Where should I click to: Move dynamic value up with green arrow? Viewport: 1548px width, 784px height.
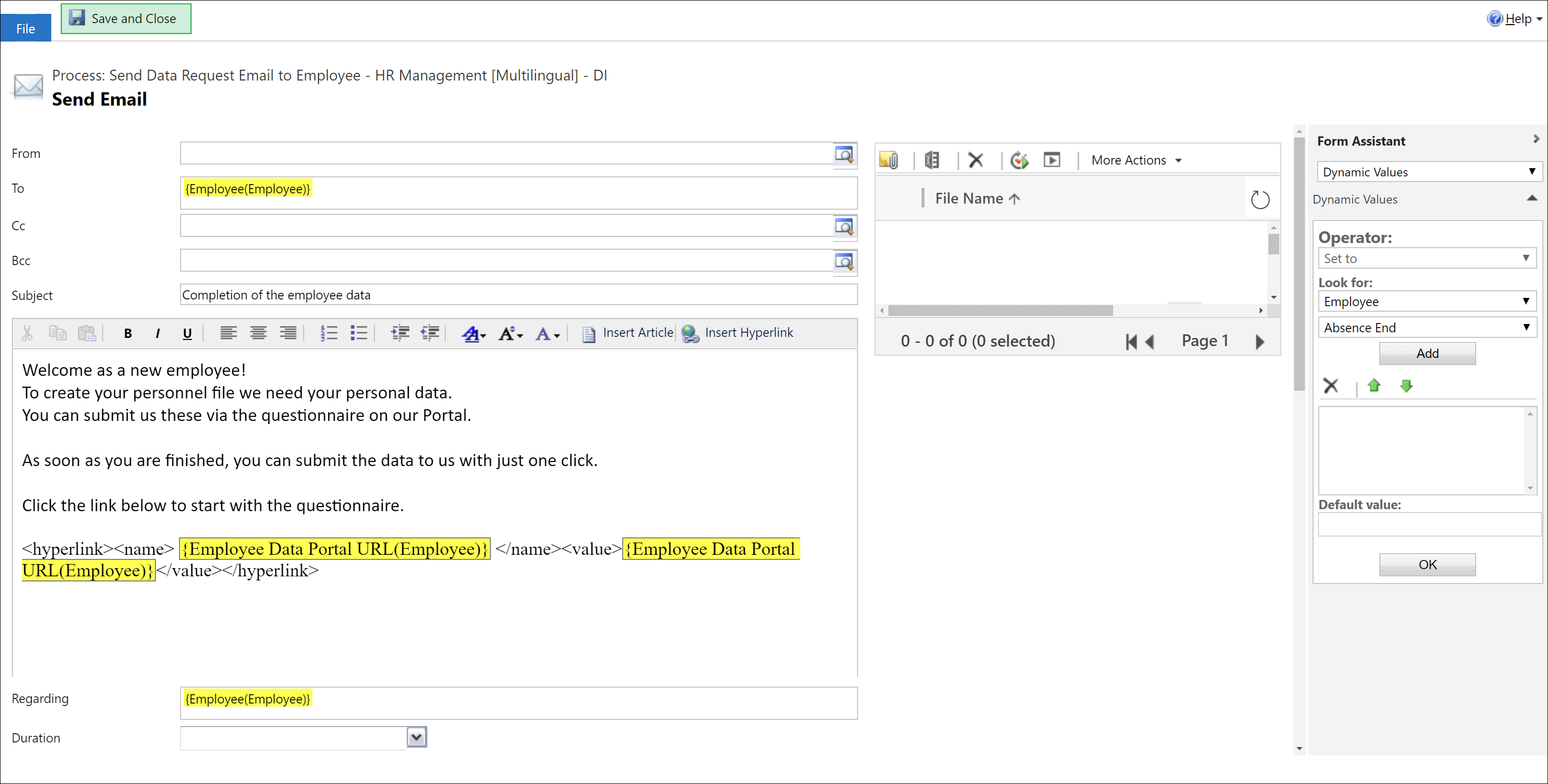click(x=1373, y=386)
